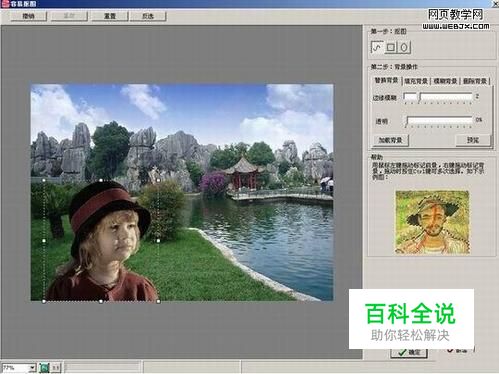The width and height of the screenshot is (499, 374).
Task: Click the red pavilion in the canvas image
Action: [x=244, y=173]
